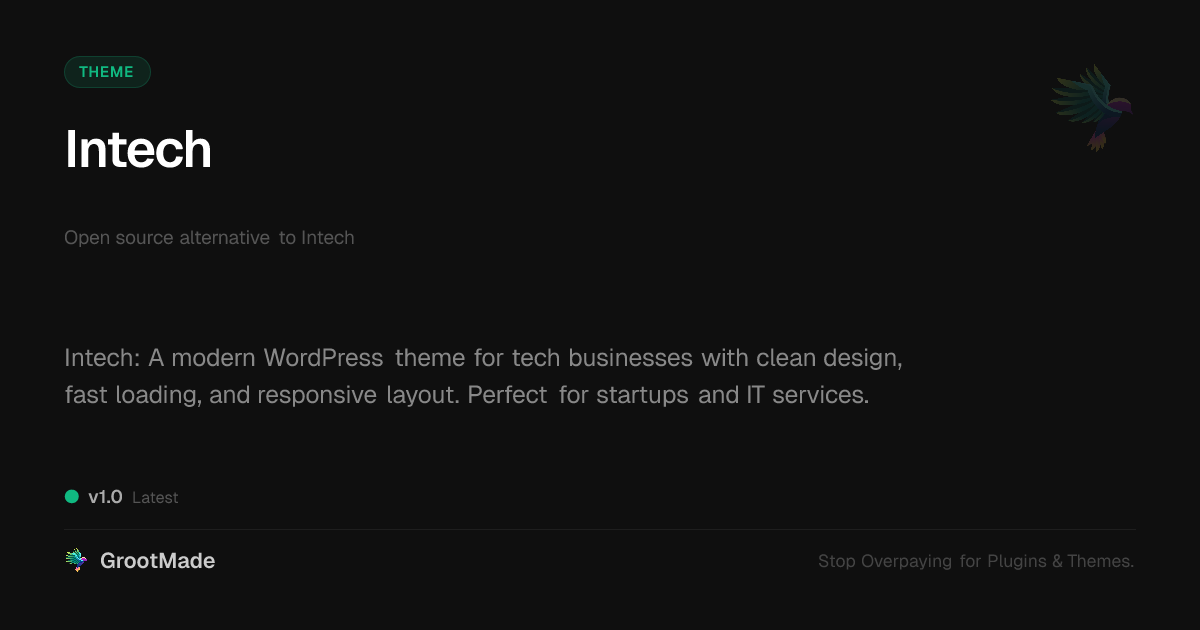Click the green THEME badge
The image size is (1200, 630).
[x=107, y=72]
